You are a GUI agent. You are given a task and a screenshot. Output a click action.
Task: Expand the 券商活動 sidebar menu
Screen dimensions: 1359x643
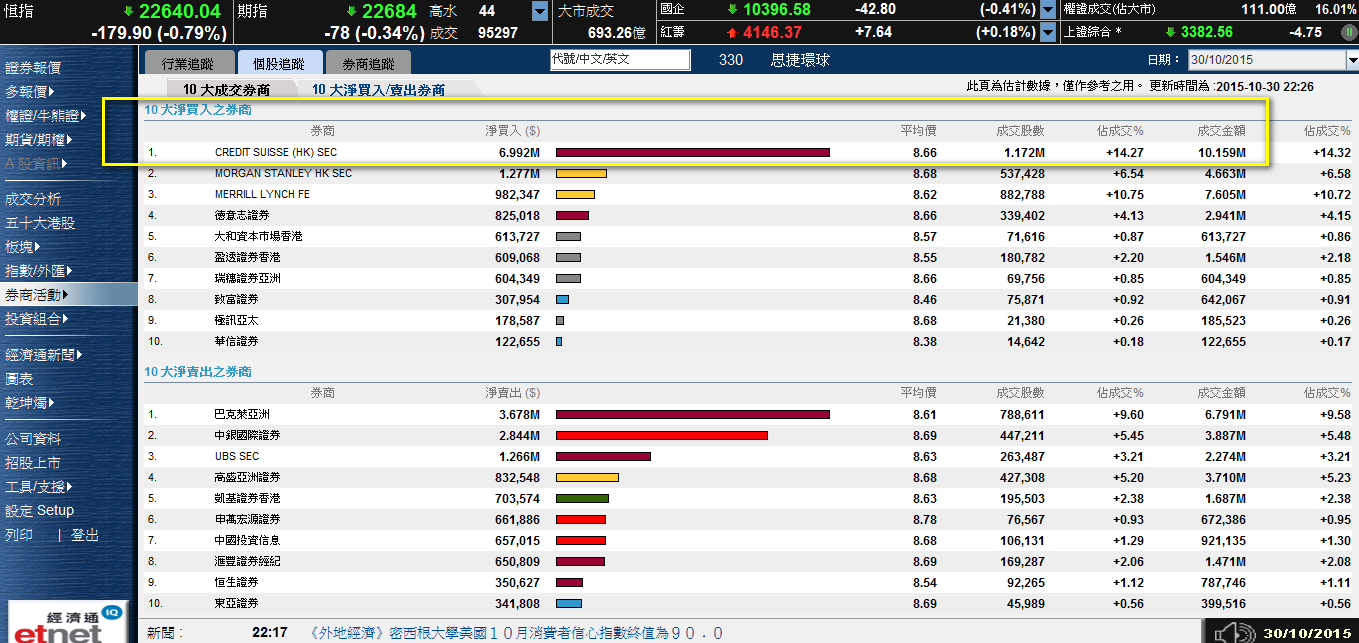tap(38, 295)
